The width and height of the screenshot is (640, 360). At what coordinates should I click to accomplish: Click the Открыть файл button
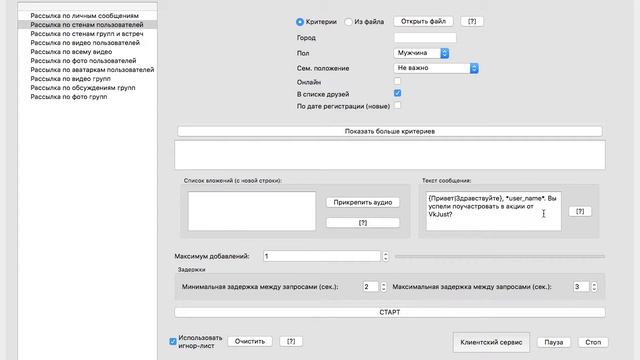[x=423, y=21]
